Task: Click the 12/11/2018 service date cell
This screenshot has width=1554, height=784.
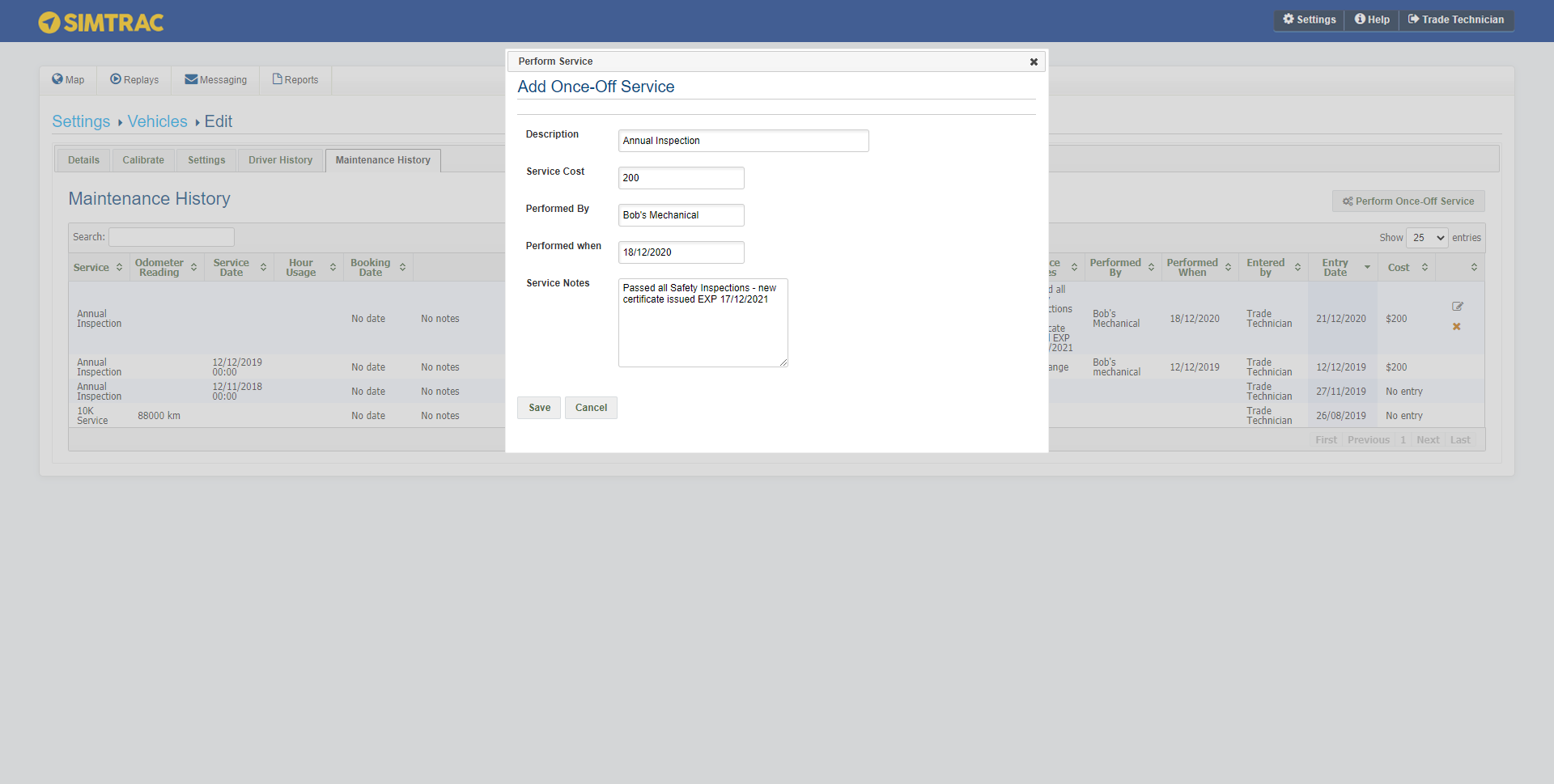Action: (237, 392)
